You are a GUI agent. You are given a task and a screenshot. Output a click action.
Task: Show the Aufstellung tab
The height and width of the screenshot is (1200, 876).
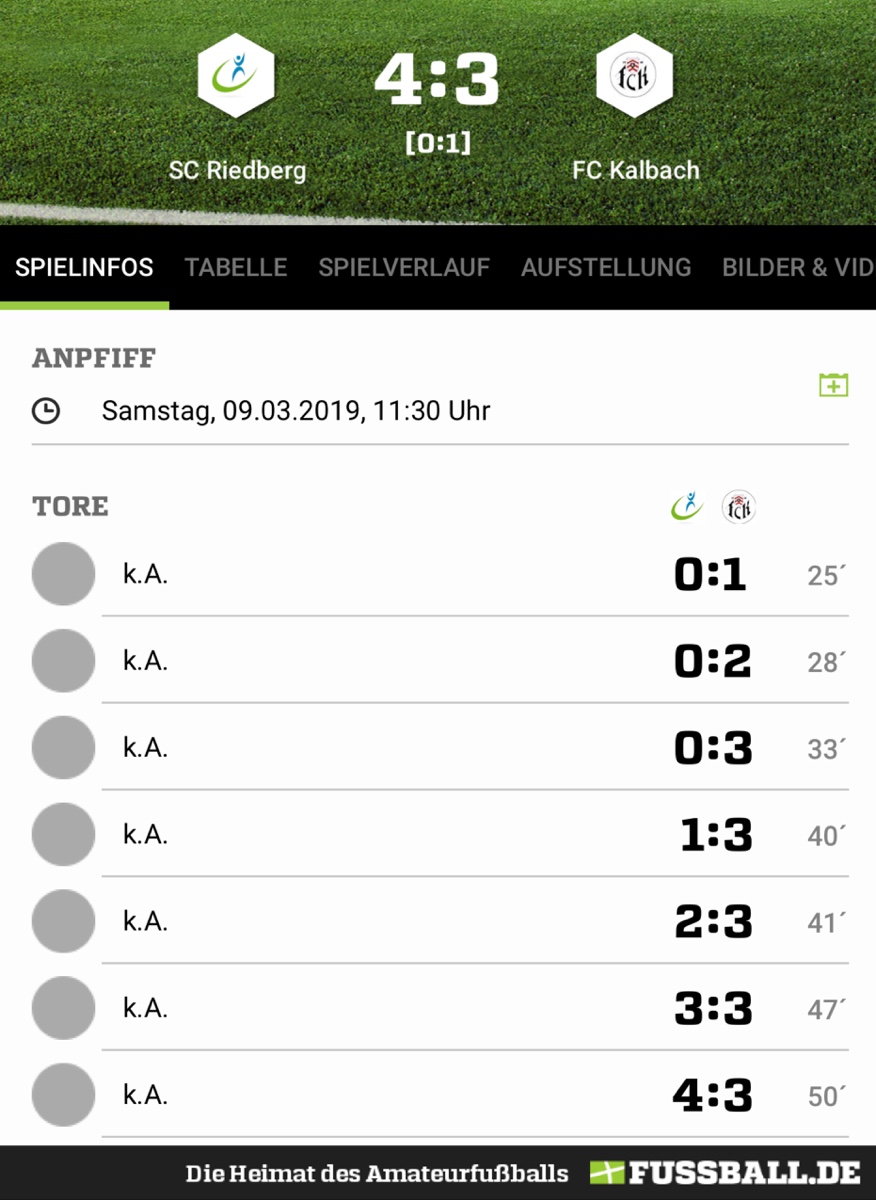(606, 268)
